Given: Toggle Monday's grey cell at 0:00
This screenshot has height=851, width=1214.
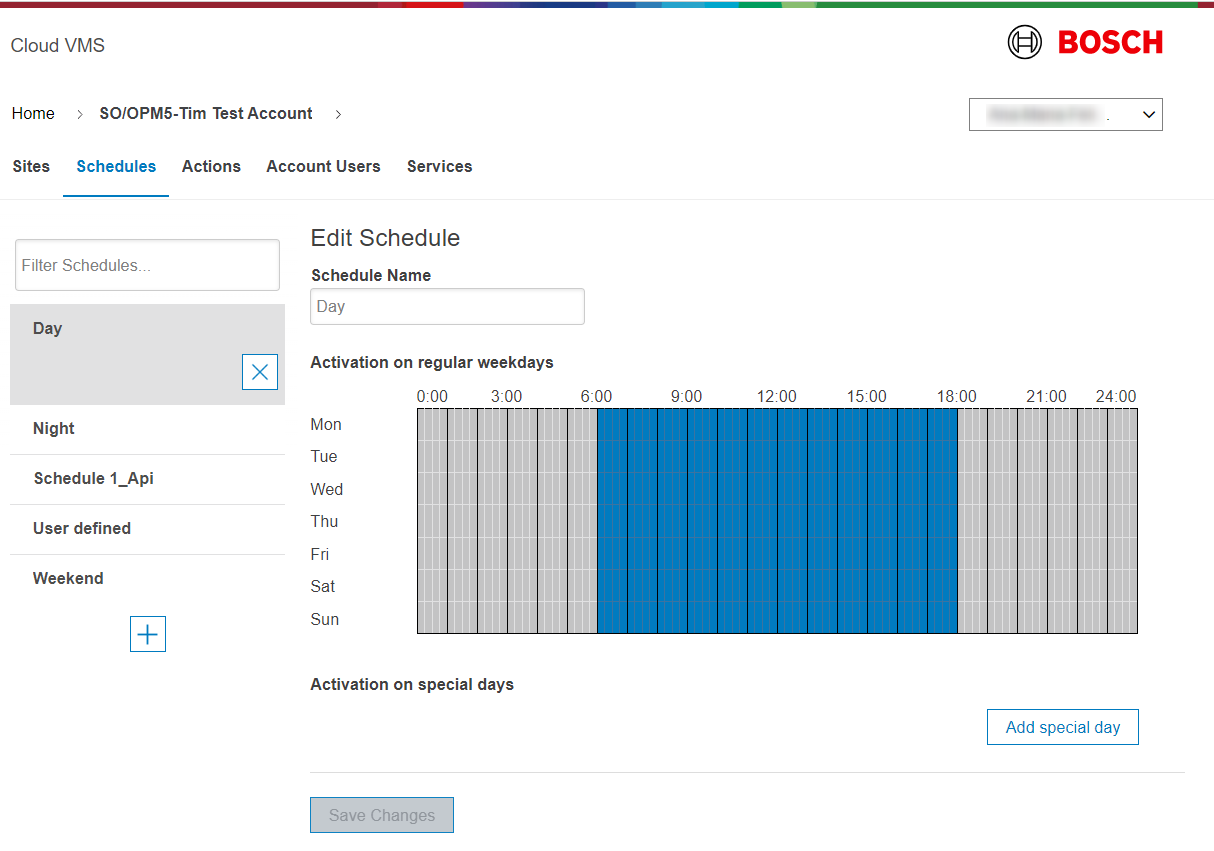Looking at the screenshot, I should [x=422, y=425].
